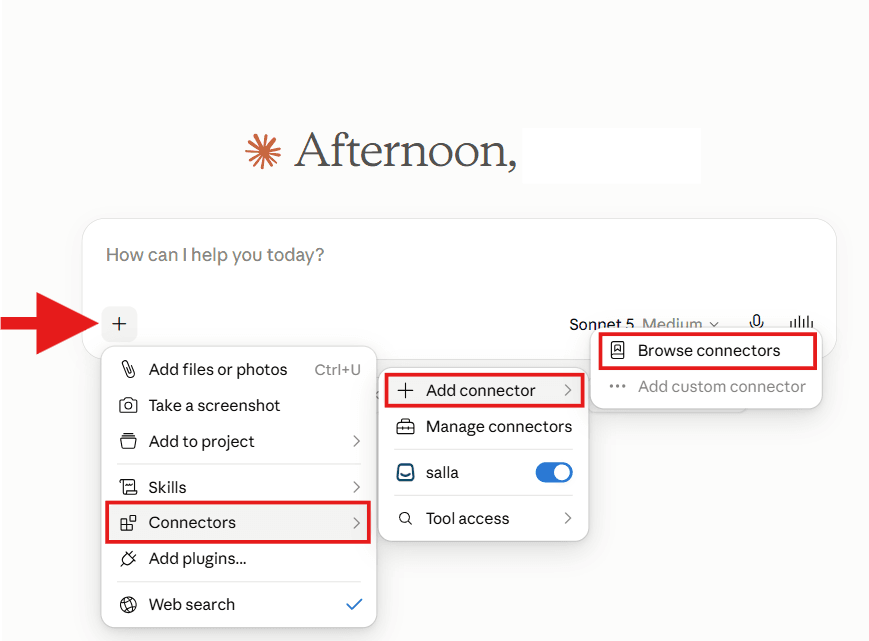Uncheck the Web search checkmark

[x=354, y=604]
